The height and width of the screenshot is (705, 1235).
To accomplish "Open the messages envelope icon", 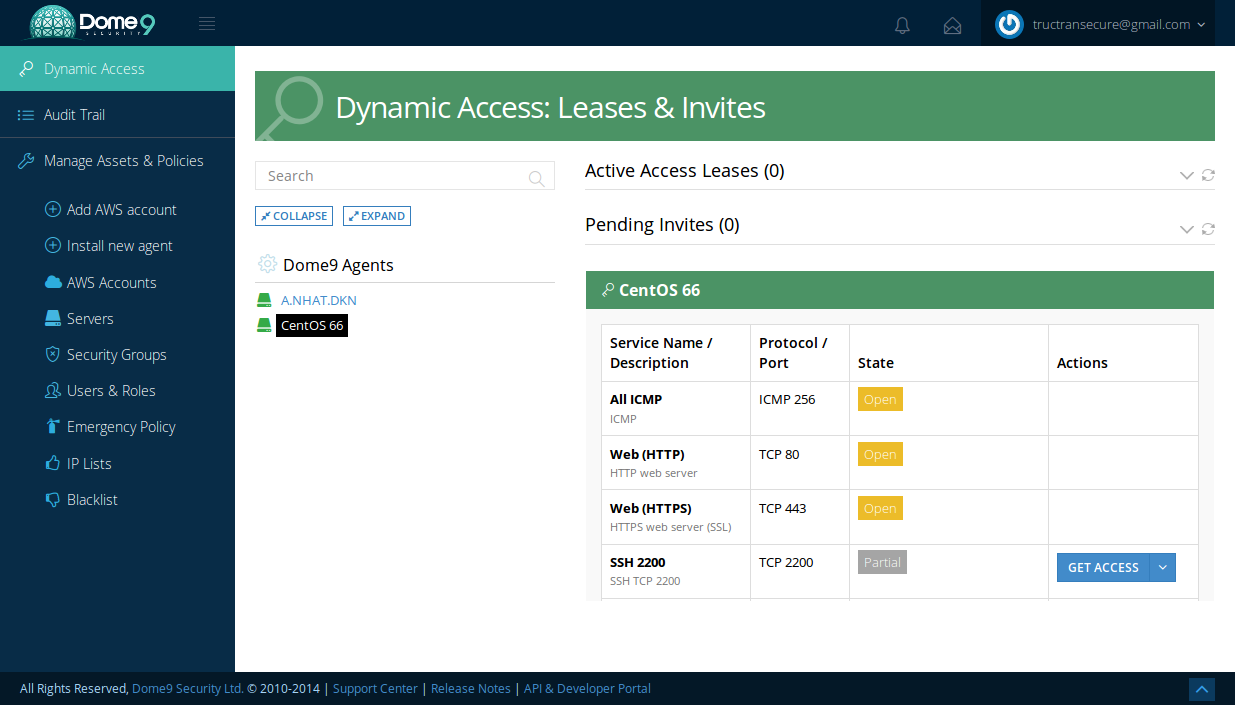I will tap(952, 26).
